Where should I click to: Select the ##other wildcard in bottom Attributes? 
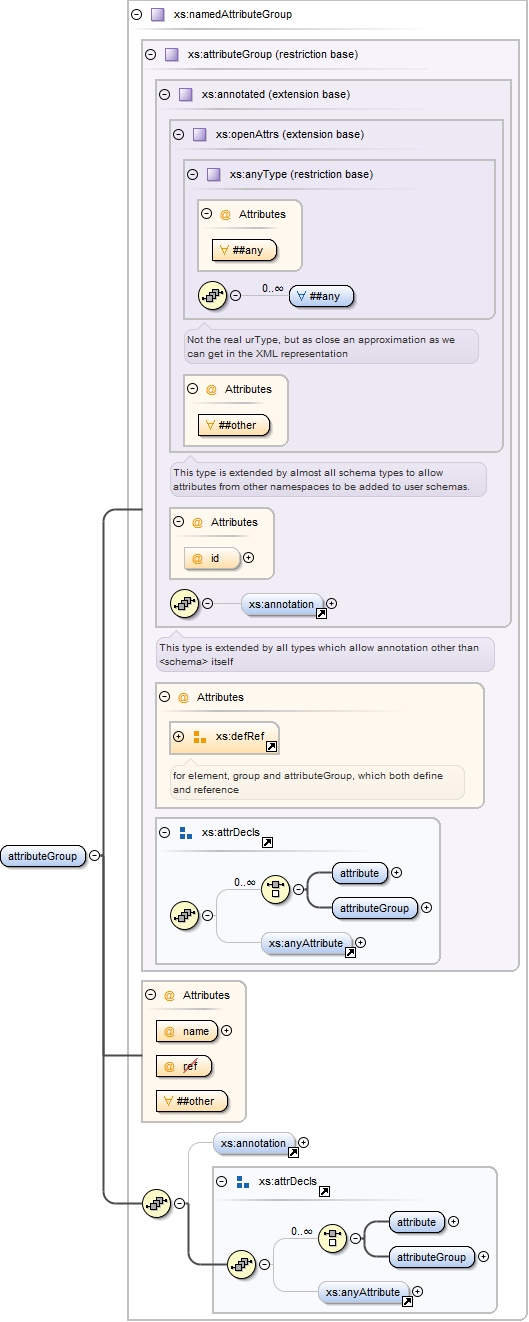click(x=192, y=1102)
